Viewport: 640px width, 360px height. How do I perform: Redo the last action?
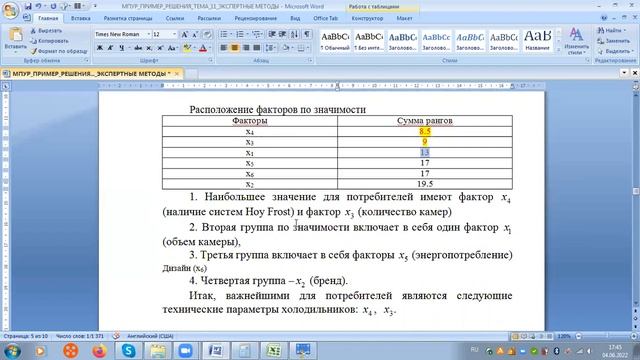pyautogui.click(x=53, y=6)
